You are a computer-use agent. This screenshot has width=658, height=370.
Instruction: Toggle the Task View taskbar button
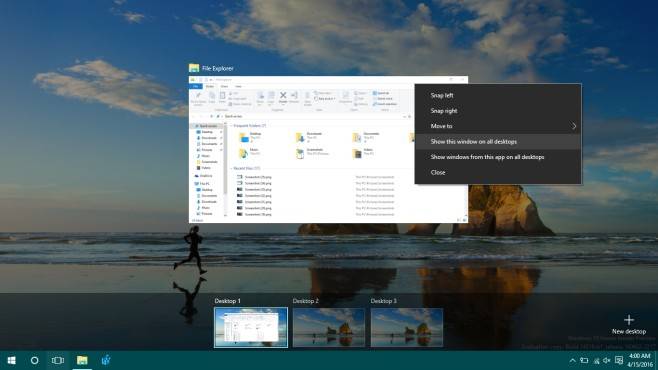coord(58,360)
